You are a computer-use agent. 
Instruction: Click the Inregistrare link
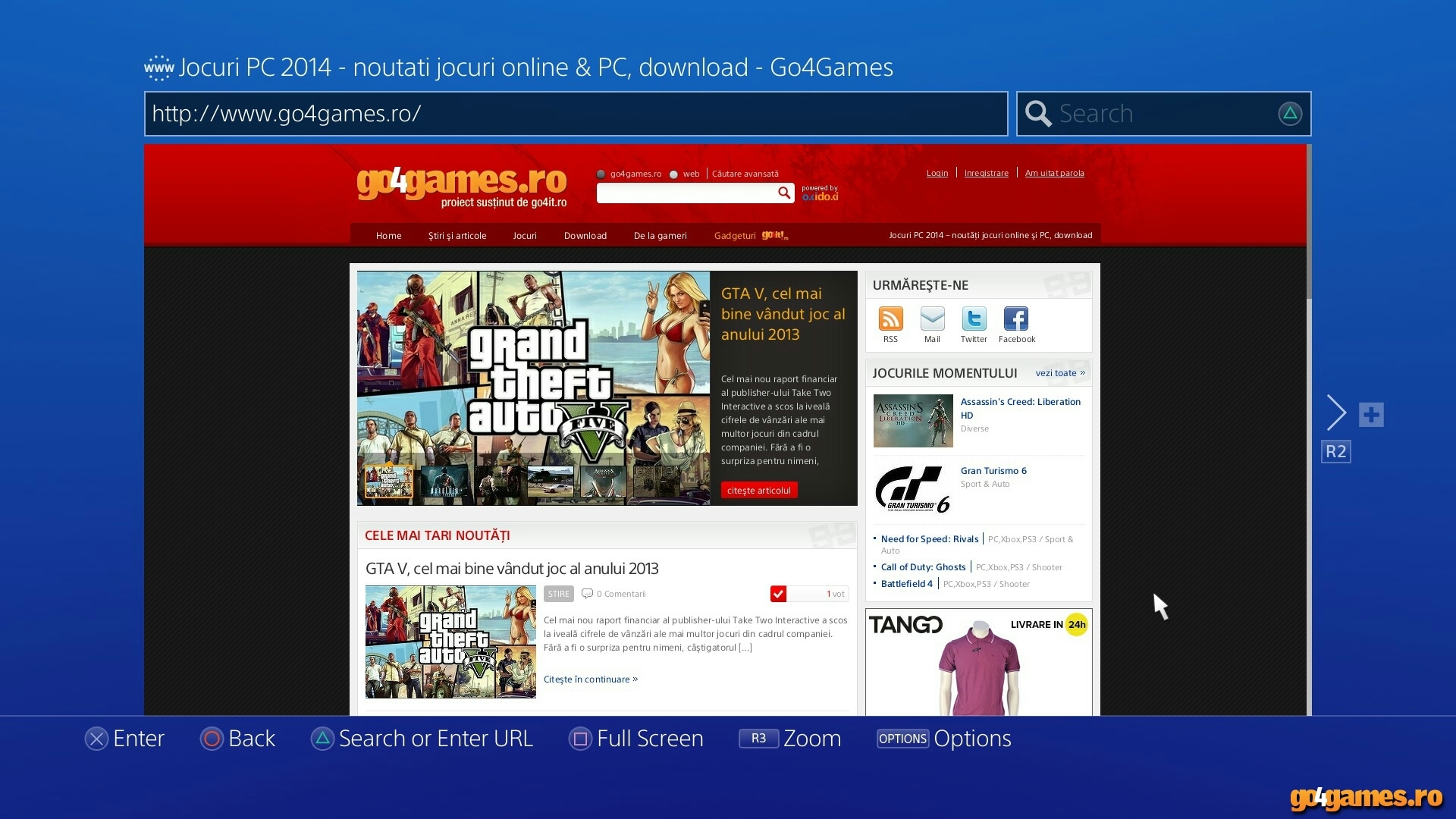987,173
